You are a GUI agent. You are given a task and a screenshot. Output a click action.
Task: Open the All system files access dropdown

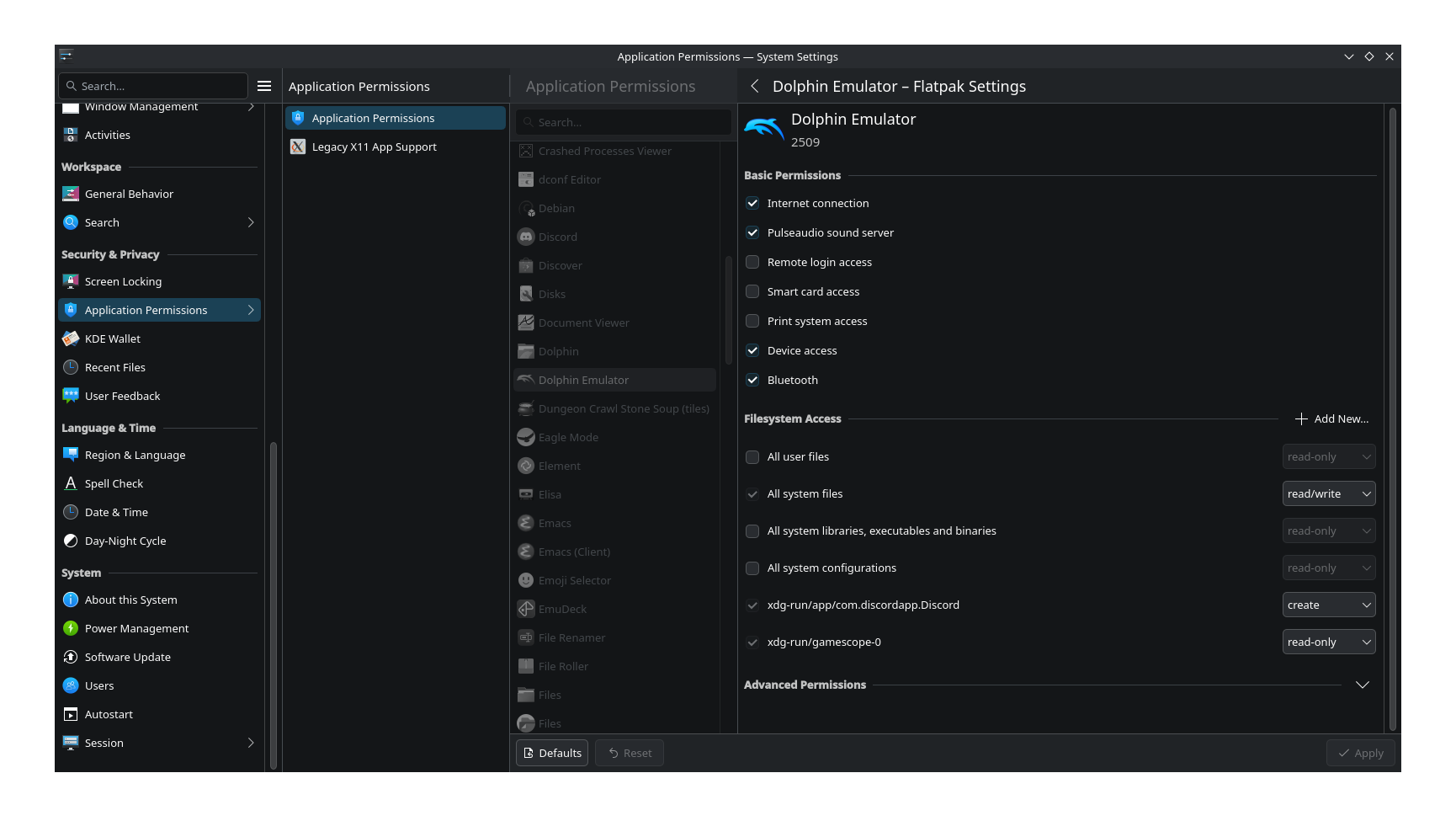[x=1328, y=493]
